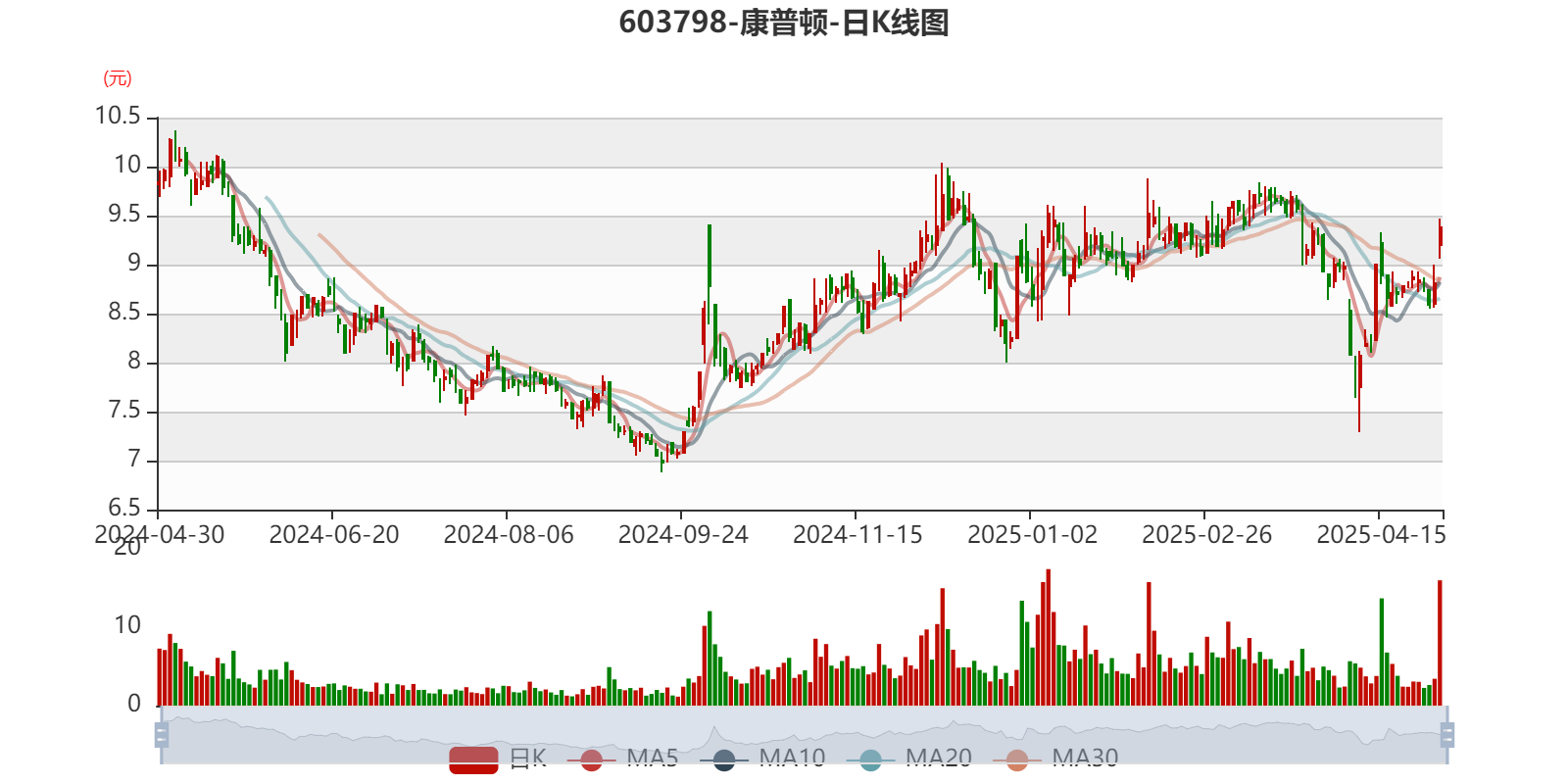The width and height of the screenshot is (1568, 784).
Task: Click the left handle of zoom slider
Action: pos(162,735)
